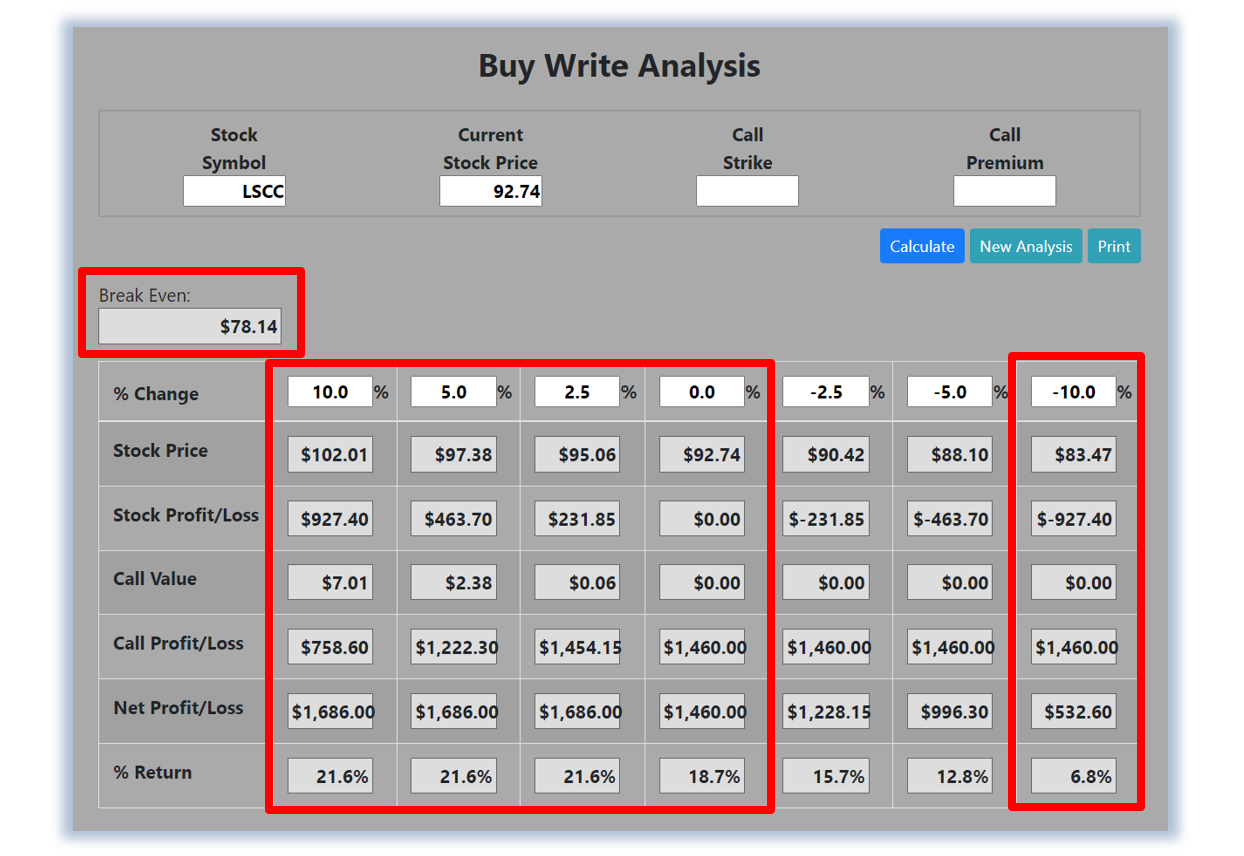Image resolution: width=1244 pixels, height=856 pixels.
Task: Click the $-927.40 Stock Profit/Loss cell
Action: (x=1073, y=519)
